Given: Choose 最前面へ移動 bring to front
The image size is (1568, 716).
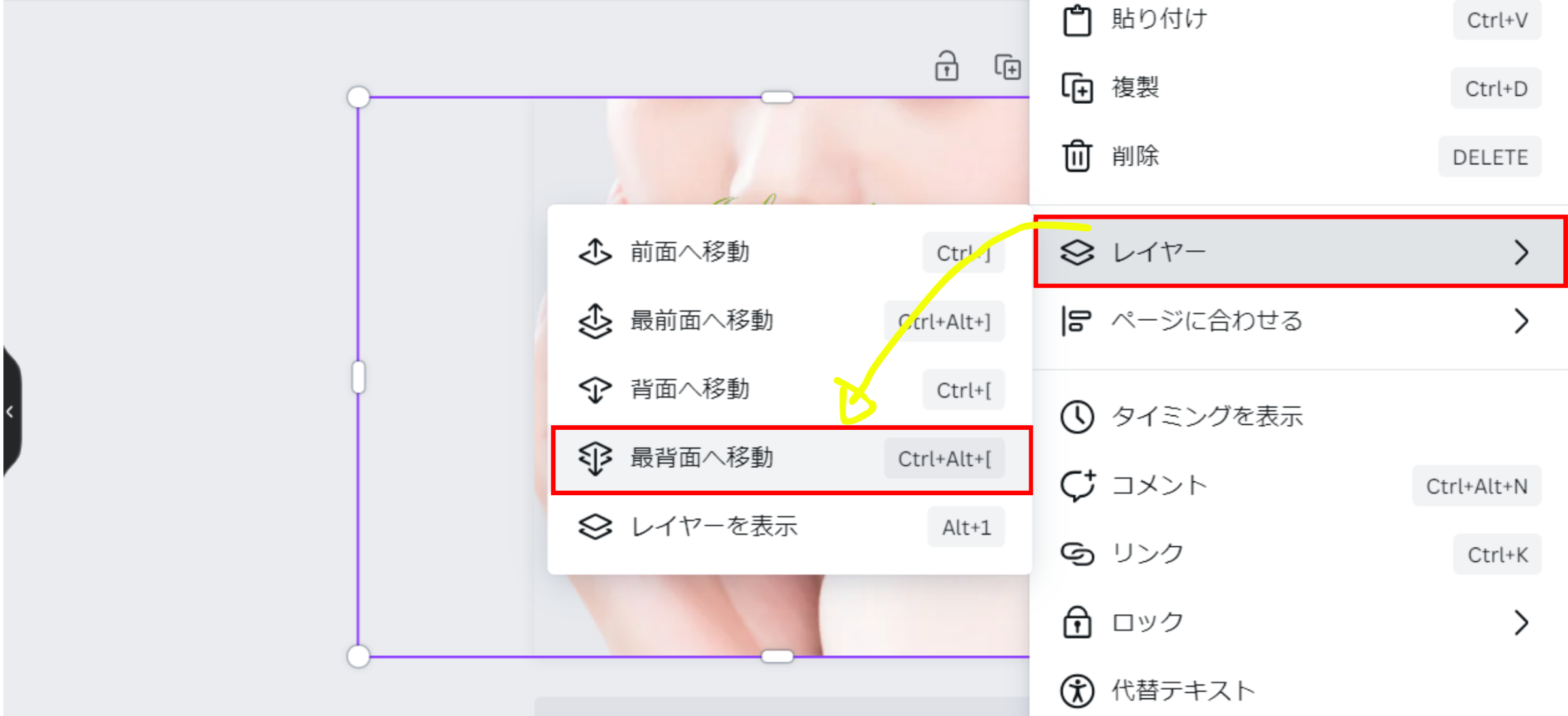Looking at the screenshot, I should point(701,321).
